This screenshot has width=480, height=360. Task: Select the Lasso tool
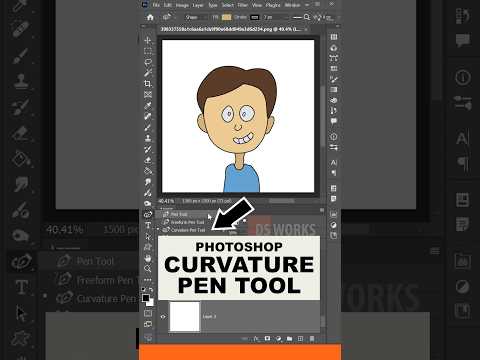point(148,62)
